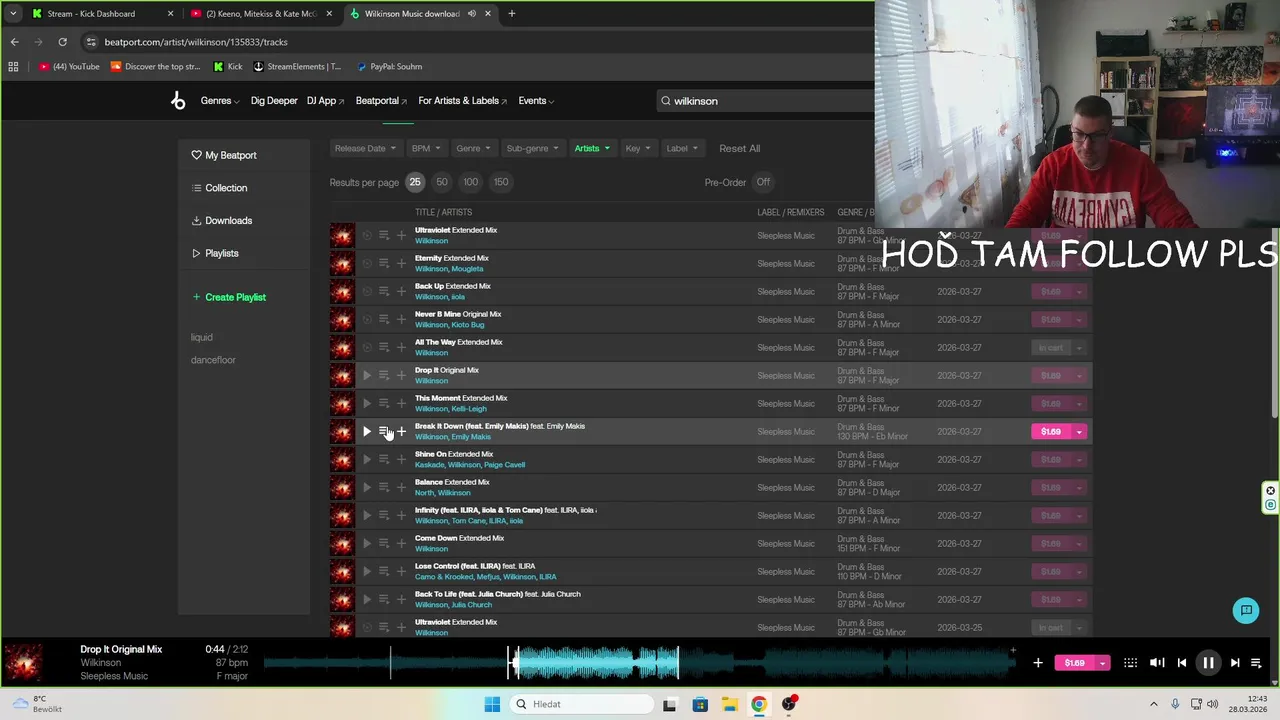Viewport: 1280px width, 720px height.
Task: Open For Artists & Labels menu
Action: pyautogui.click(x=462, y=101)
